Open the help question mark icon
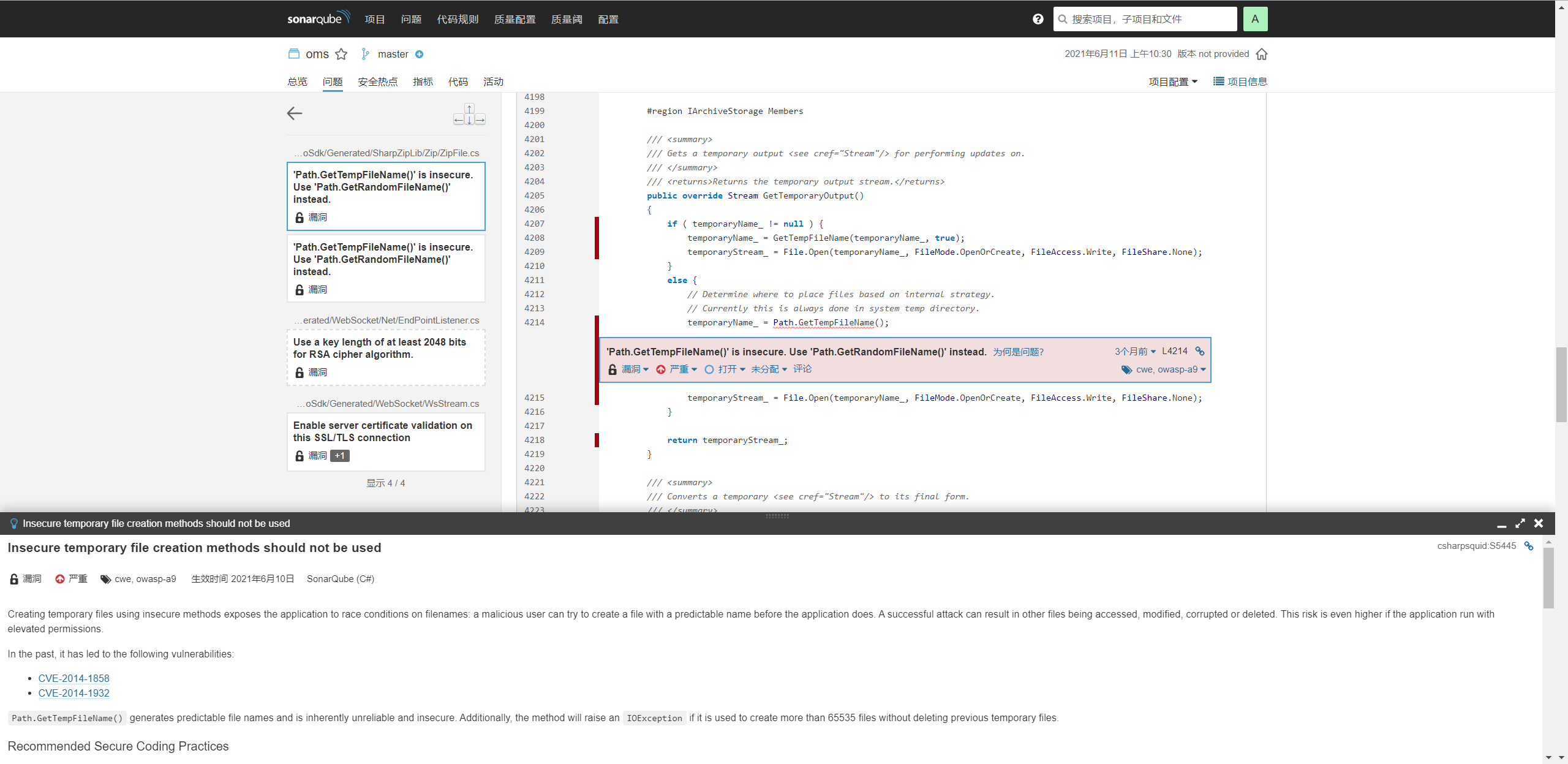 coord(1038,19)
